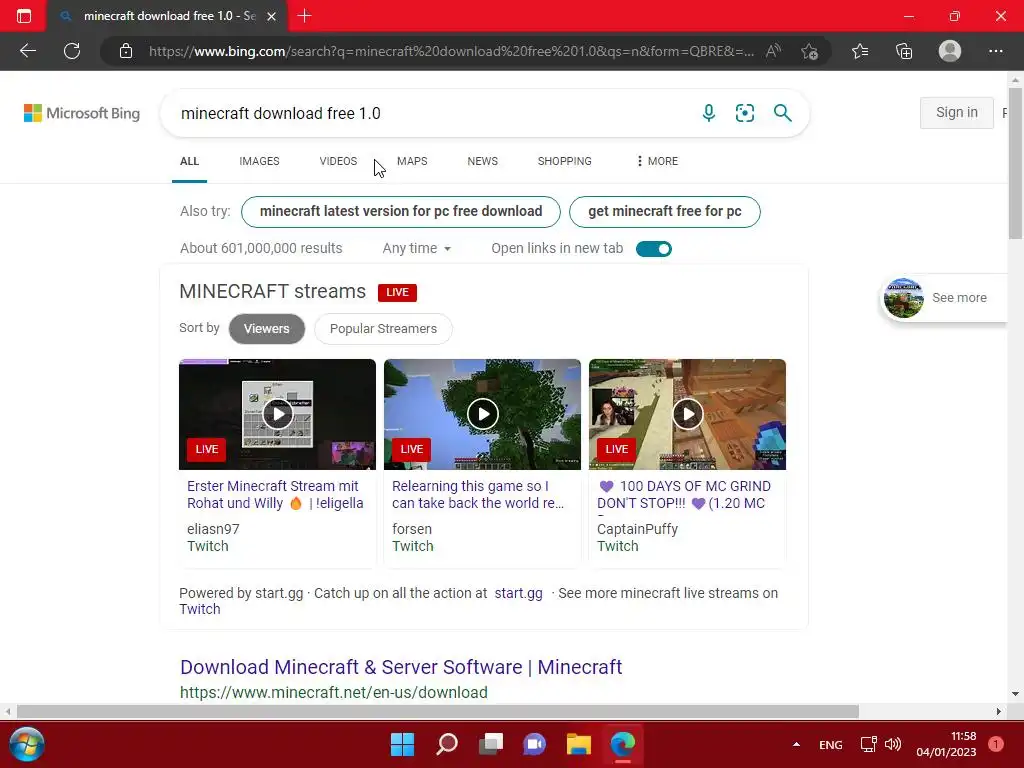This screenshot has width=1024, height=768.
Task: Click in the Bing search box
Action: 431,113
